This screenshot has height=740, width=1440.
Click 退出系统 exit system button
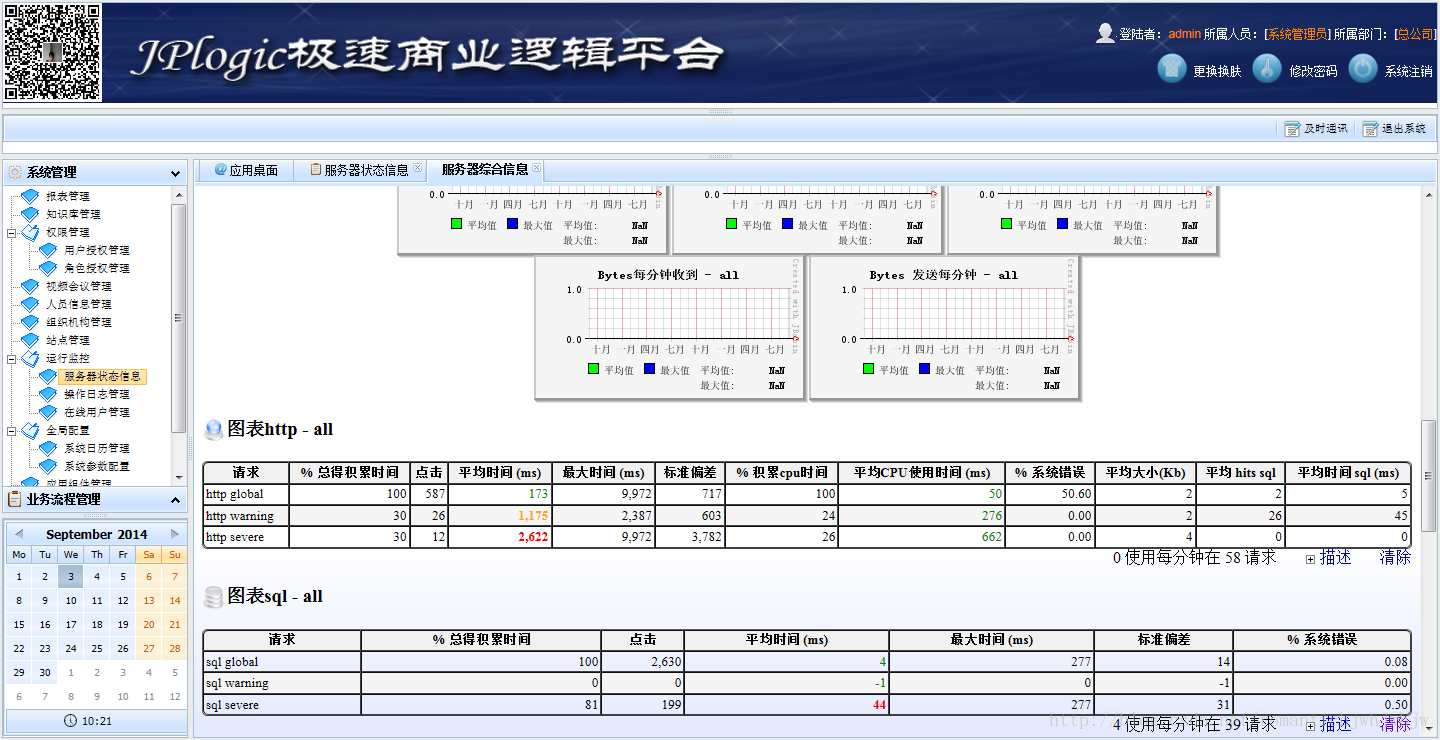click(1395, 129)
